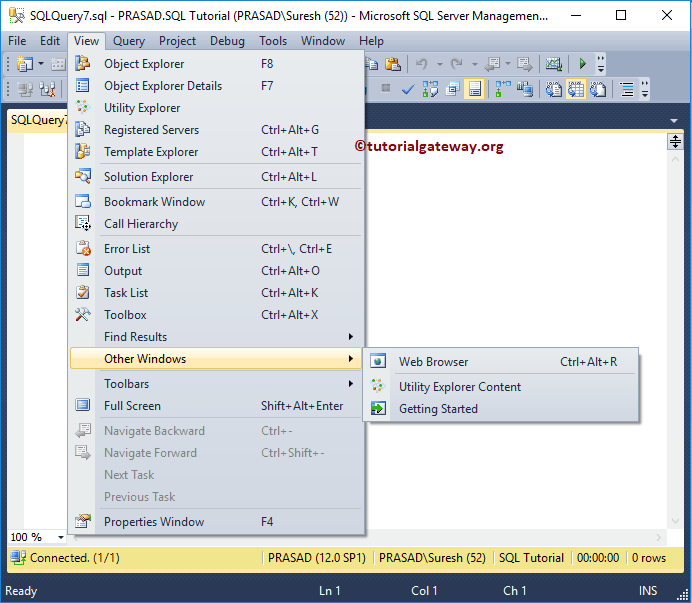Click the Toolbox hammer-wrench icon

pyautogui.click(x=83, y=314)
